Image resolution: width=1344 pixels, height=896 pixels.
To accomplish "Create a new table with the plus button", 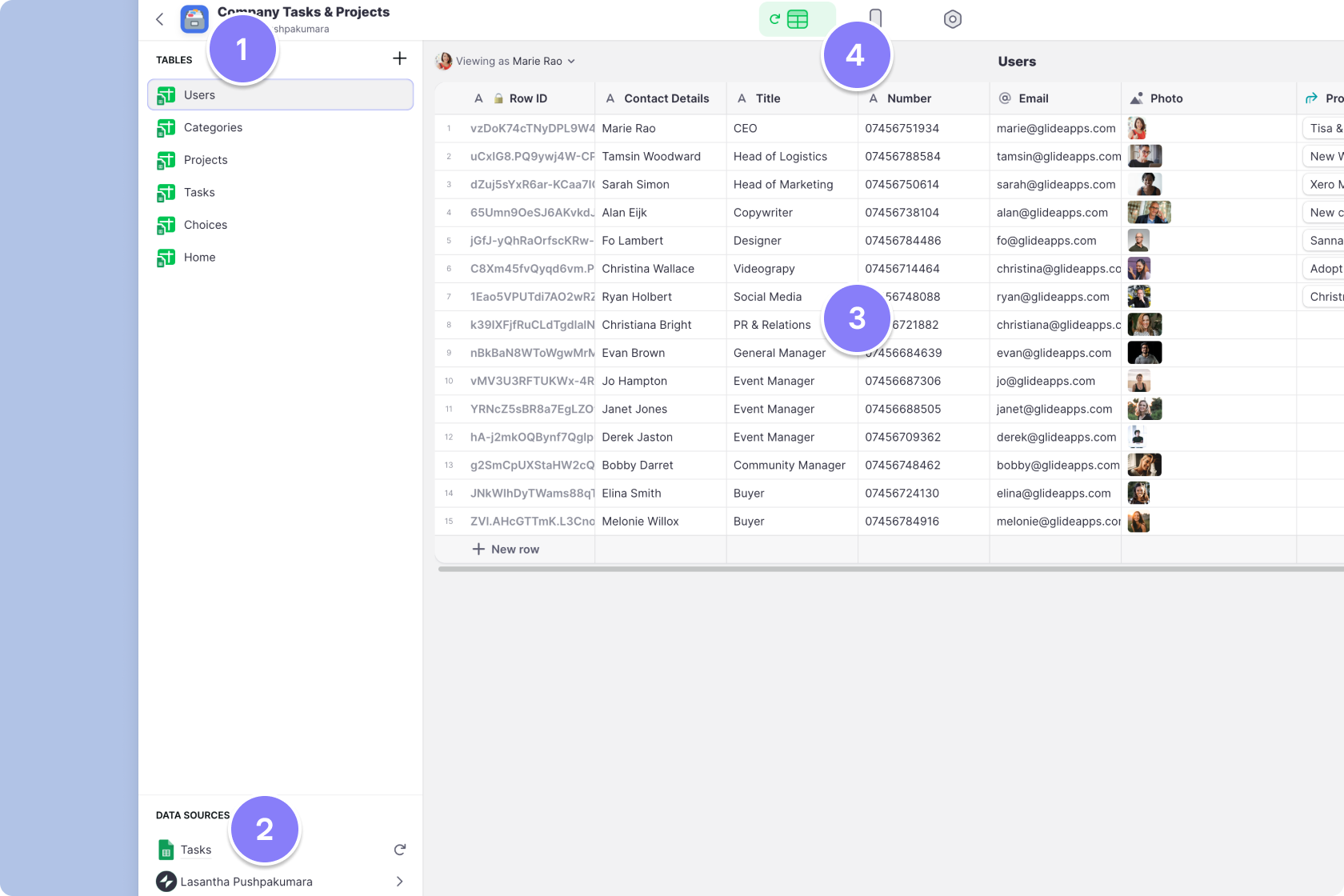I will coord(399,58).
